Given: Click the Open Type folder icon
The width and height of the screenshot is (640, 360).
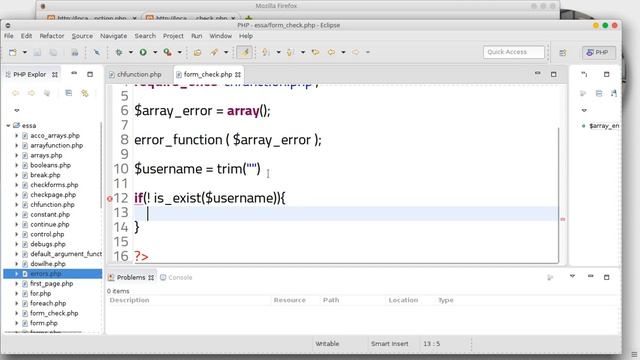Looking at the screenshot, I should click(198, 52).
